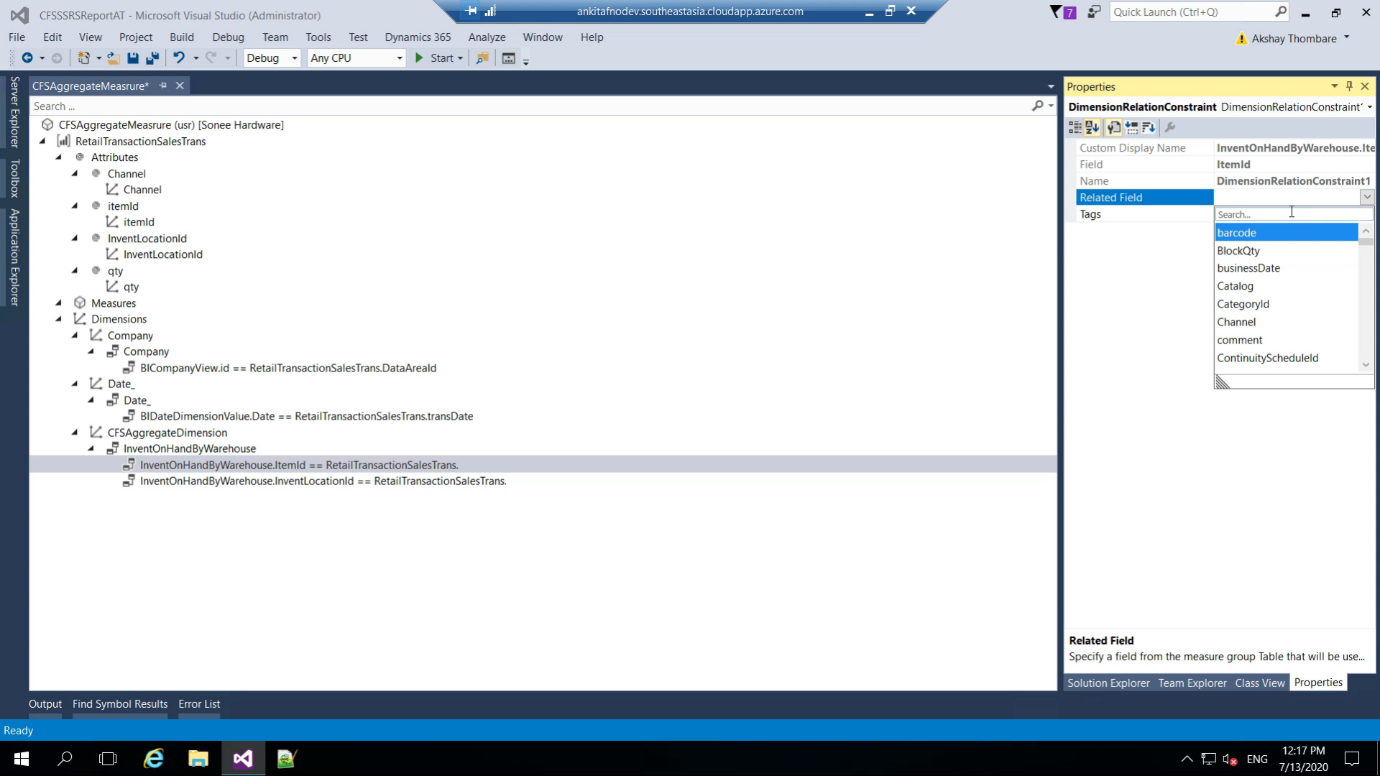The height and width of the screenshot is (776, 1380).
Task: Open the Analyze menu
Action: (487, 37)
